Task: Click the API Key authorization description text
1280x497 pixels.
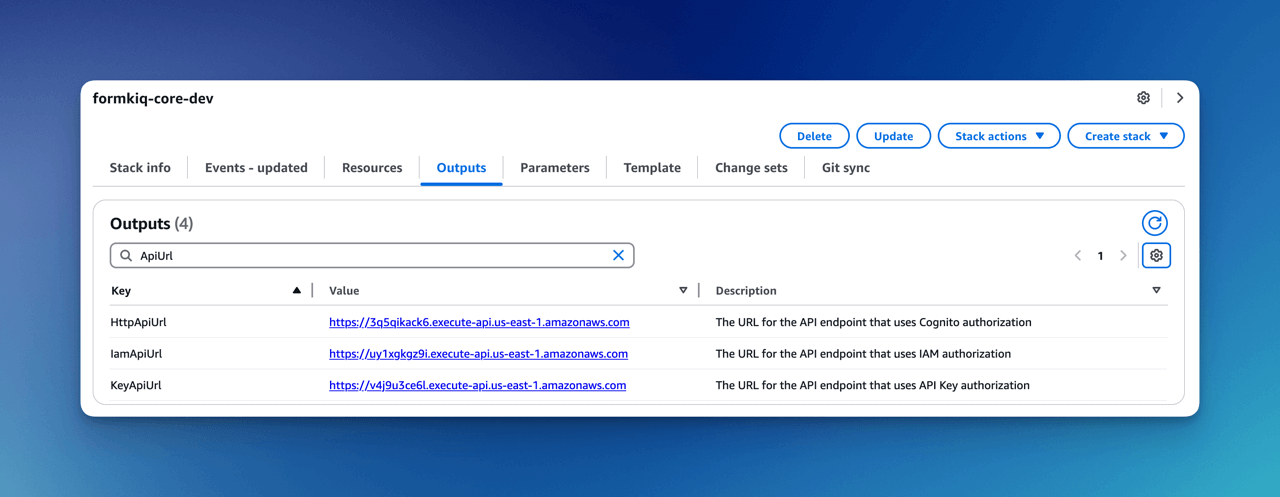Action: [x=873, y=384]
